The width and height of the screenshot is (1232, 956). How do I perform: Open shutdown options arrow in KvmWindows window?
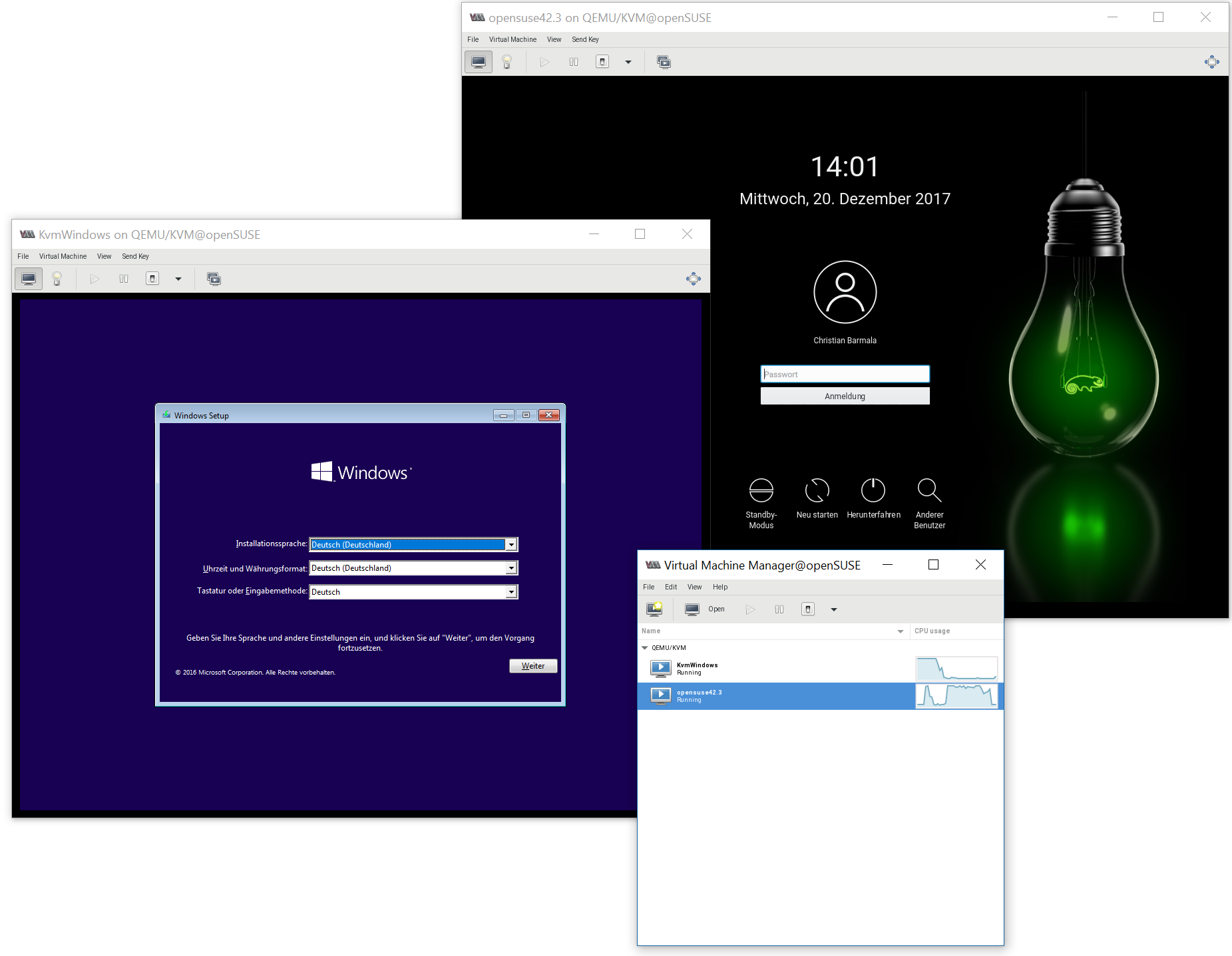[x=178, y=279]
